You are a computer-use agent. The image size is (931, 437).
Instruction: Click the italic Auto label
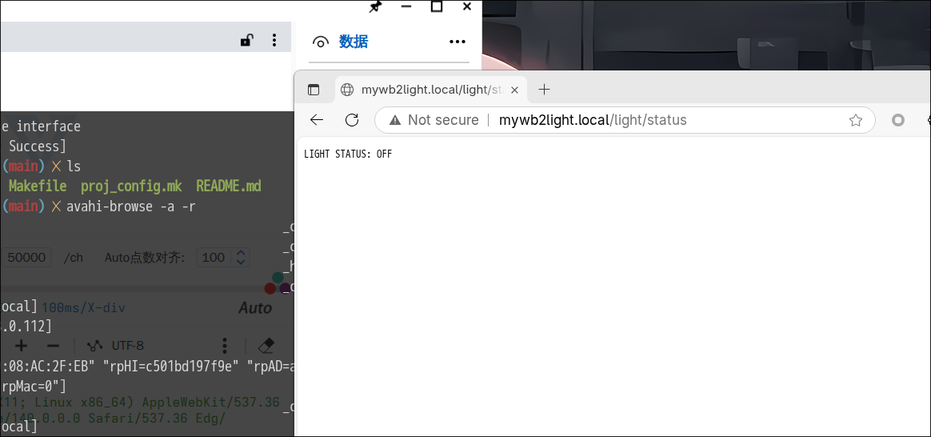click(255, 308)
